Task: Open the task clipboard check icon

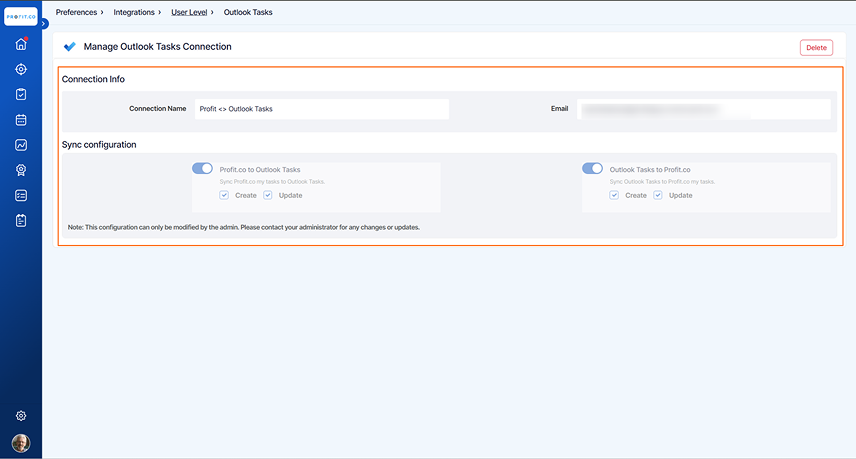Action: click(21, 94)
